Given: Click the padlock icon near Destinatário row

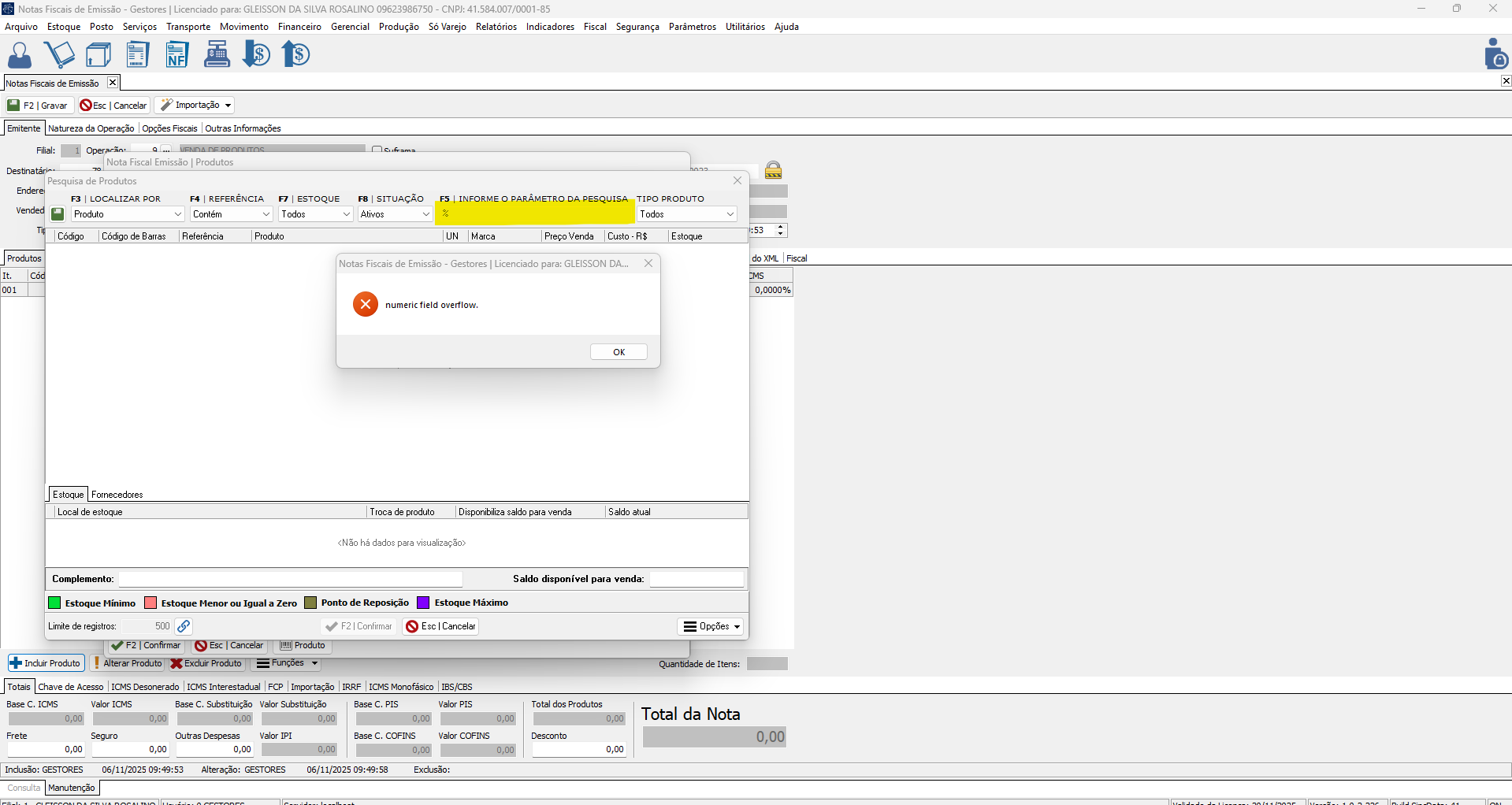Looking at the screenshot, I should pyautogui.click(x=773, y=170).
